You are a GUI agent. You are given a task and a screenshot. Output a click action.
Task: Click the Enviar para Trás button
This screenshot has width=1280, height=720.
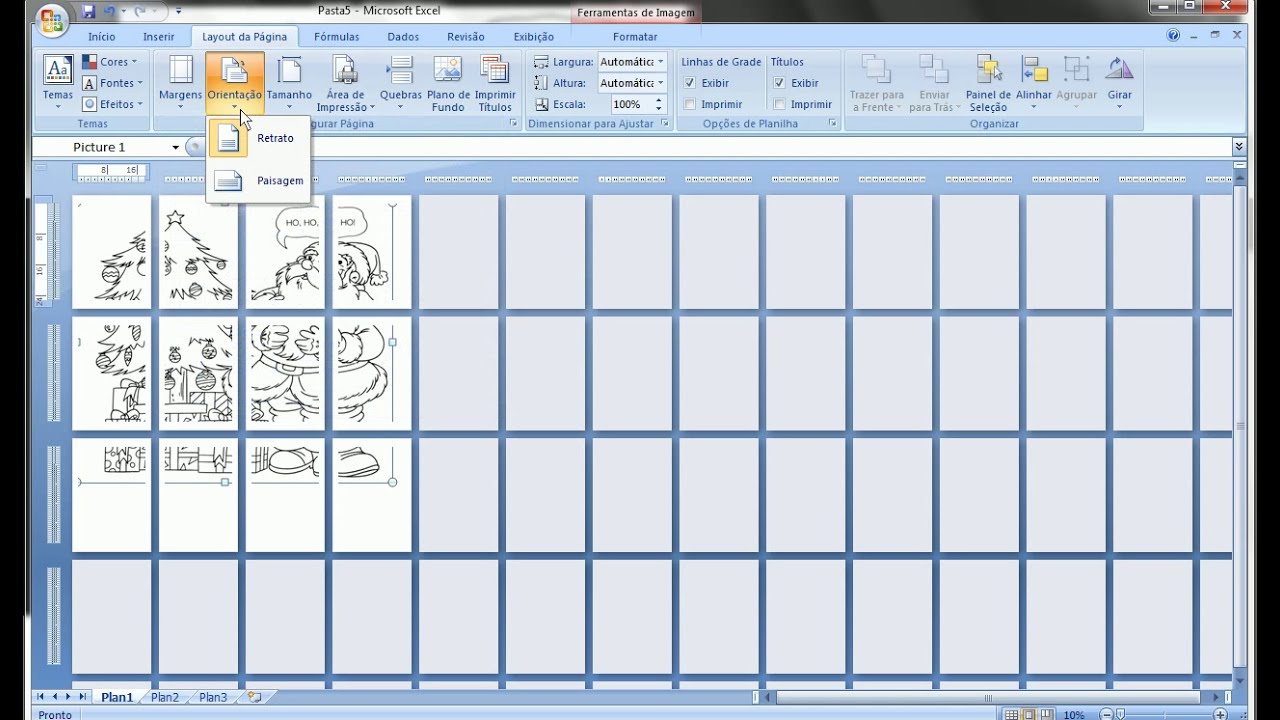(x=934, y=83)
